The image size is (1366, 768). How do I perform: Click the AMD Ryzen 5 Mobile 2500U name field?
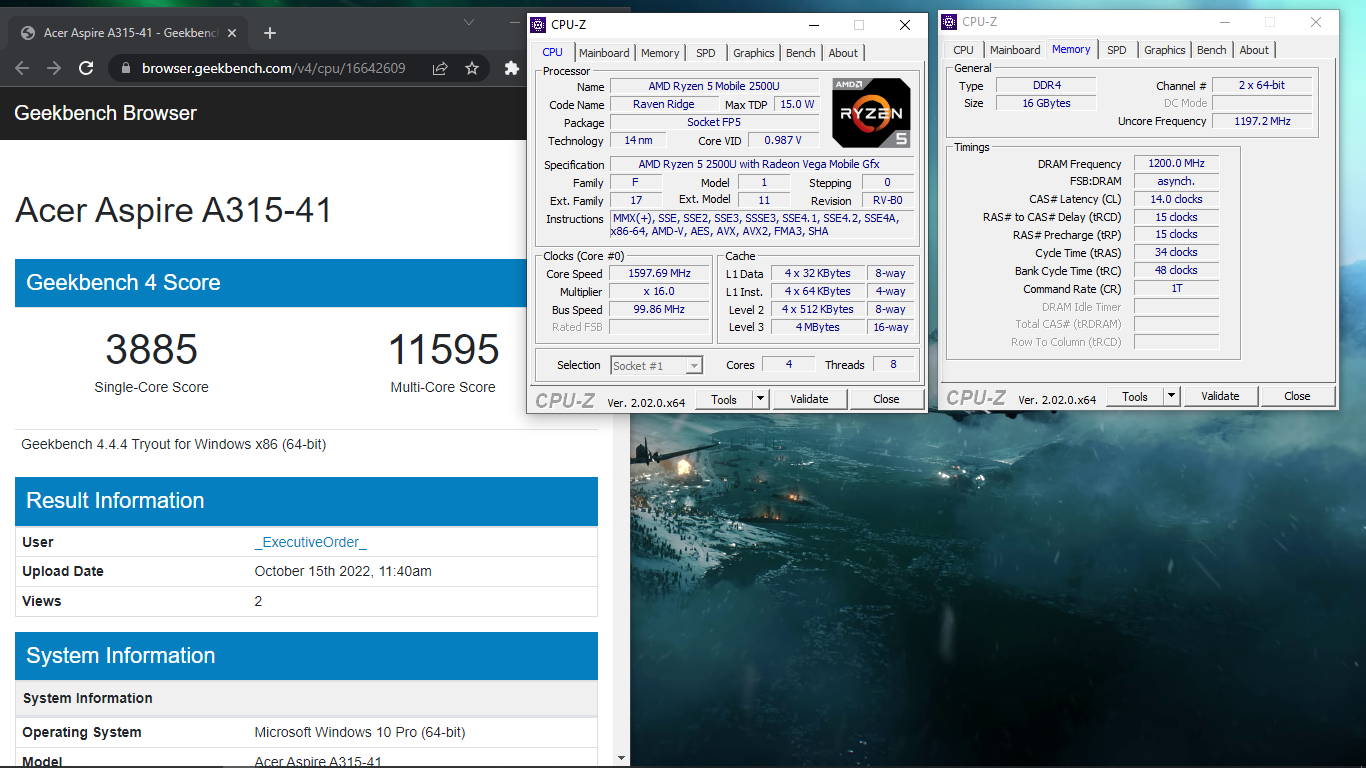point(715,87)
